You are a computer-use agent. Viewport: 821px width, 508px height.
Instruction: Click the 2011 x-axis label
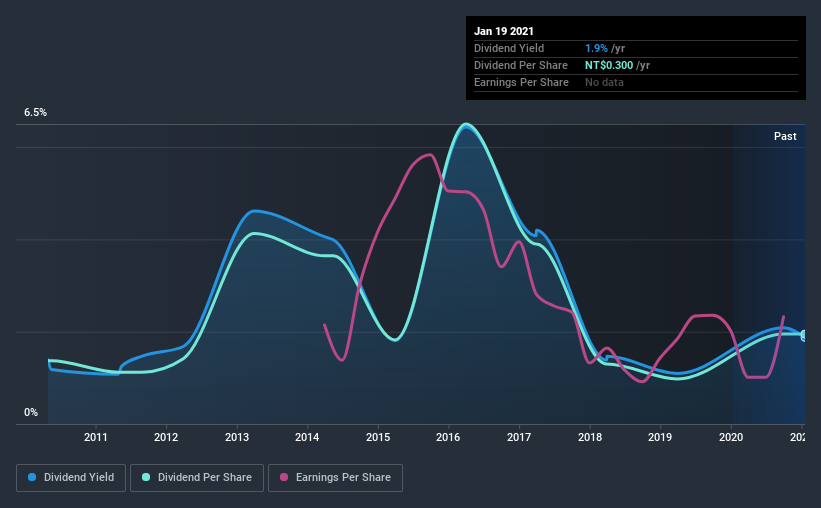pyautogui.click(x=95, y=437)
